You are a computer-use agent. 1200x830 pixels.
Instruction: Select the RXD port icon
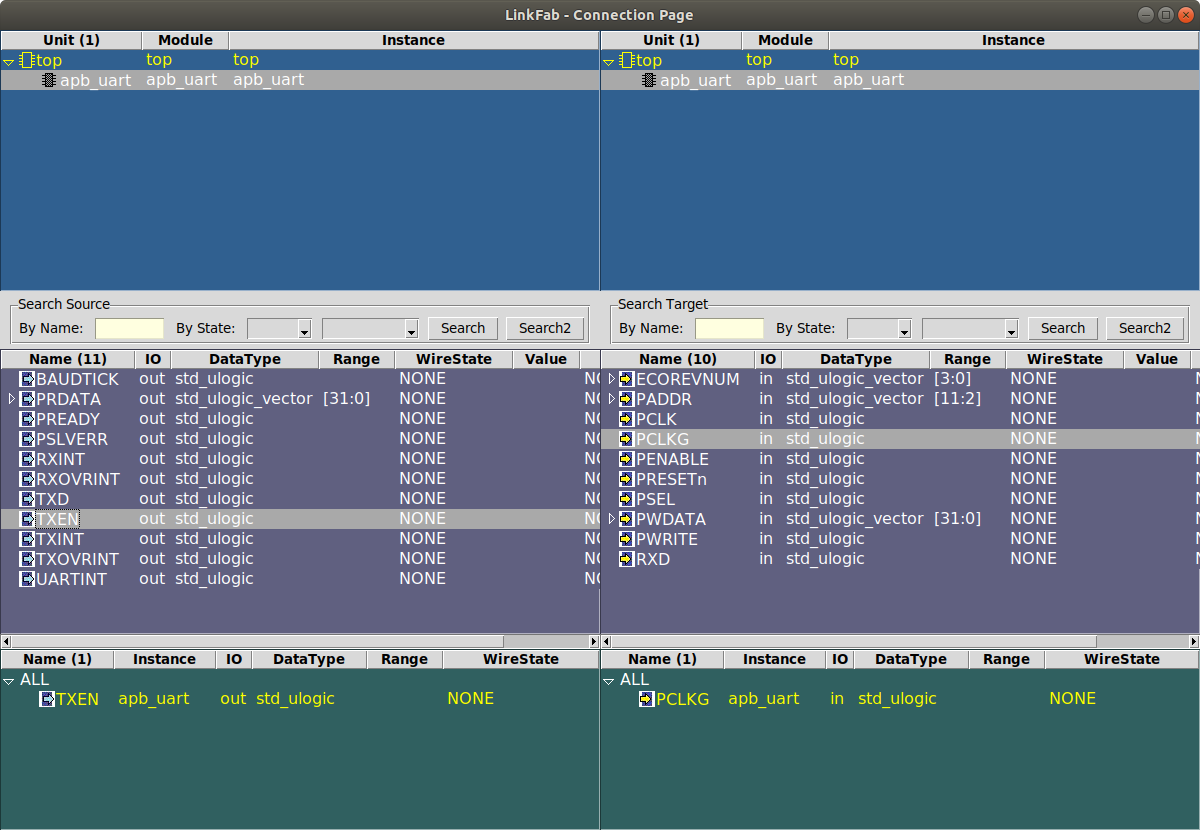(627, 559)
